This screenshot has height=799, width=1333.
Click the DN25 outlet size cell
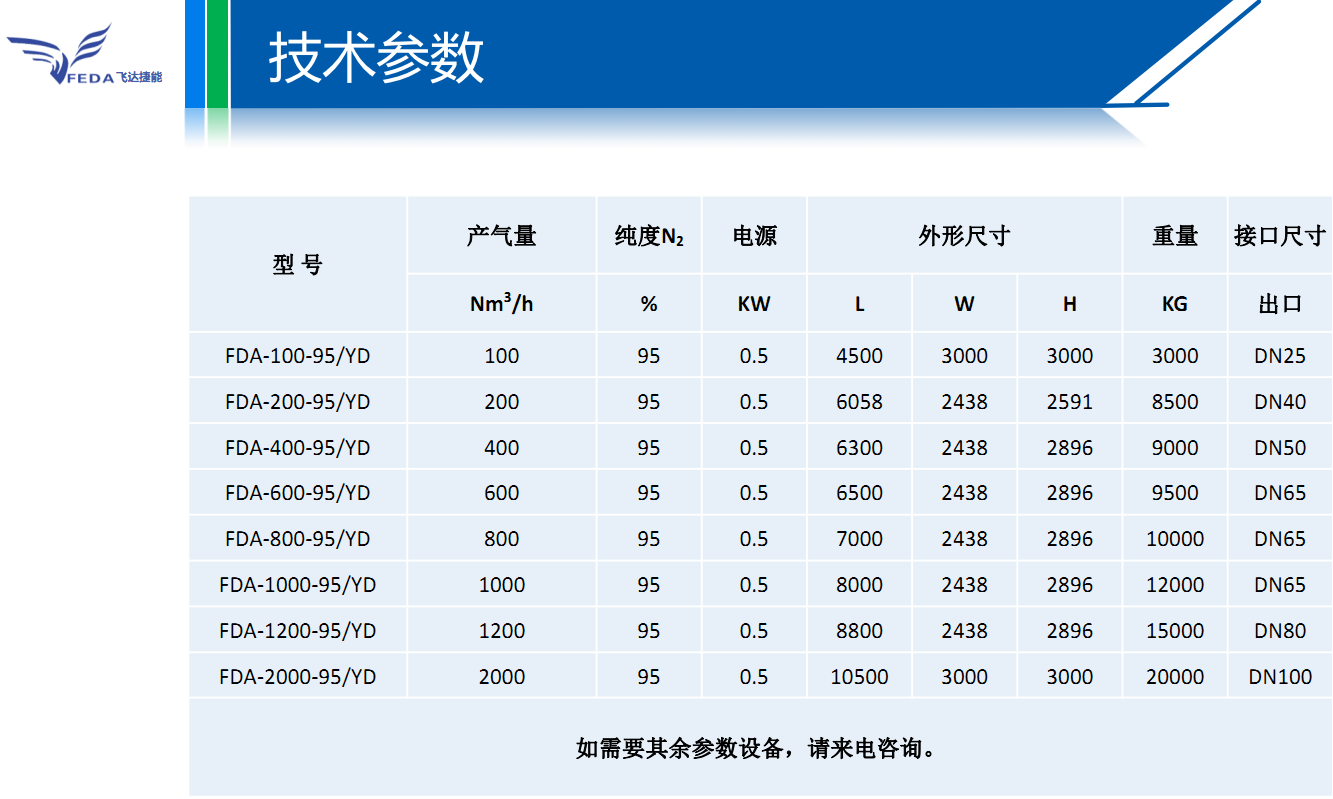(1280, 356)
